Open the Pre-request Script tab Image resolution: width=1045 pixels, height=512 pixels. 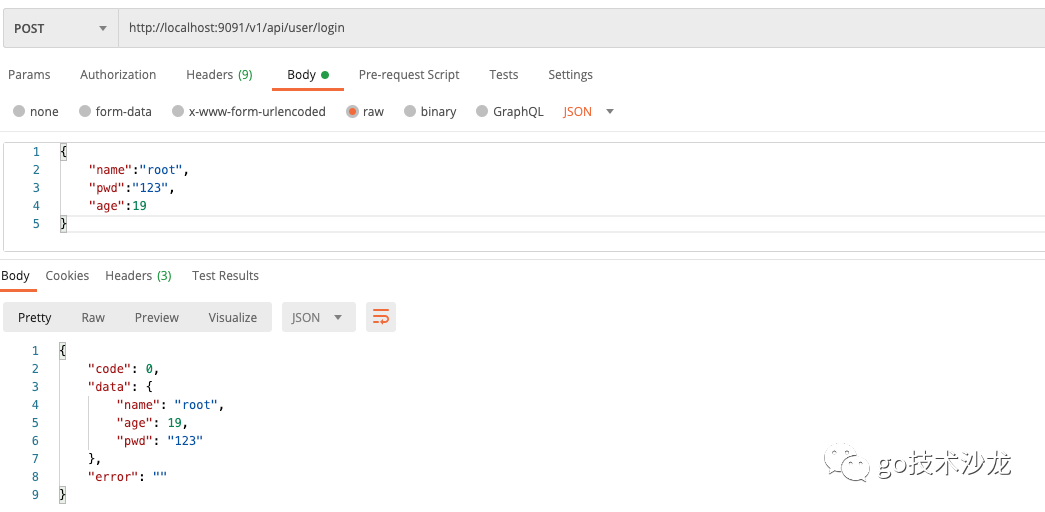coord(409,75)
